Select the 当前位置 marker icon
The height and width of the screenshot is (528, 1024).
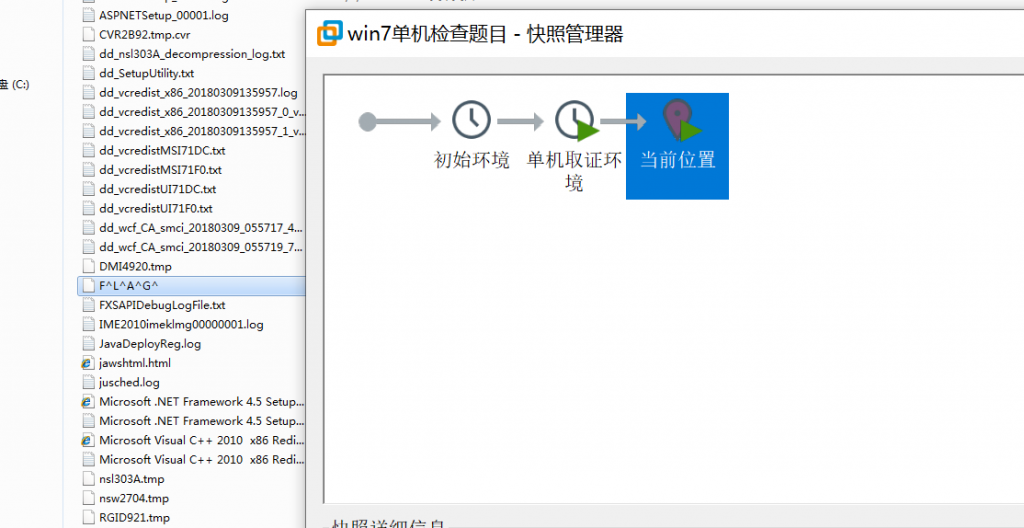tap(679, 120)
